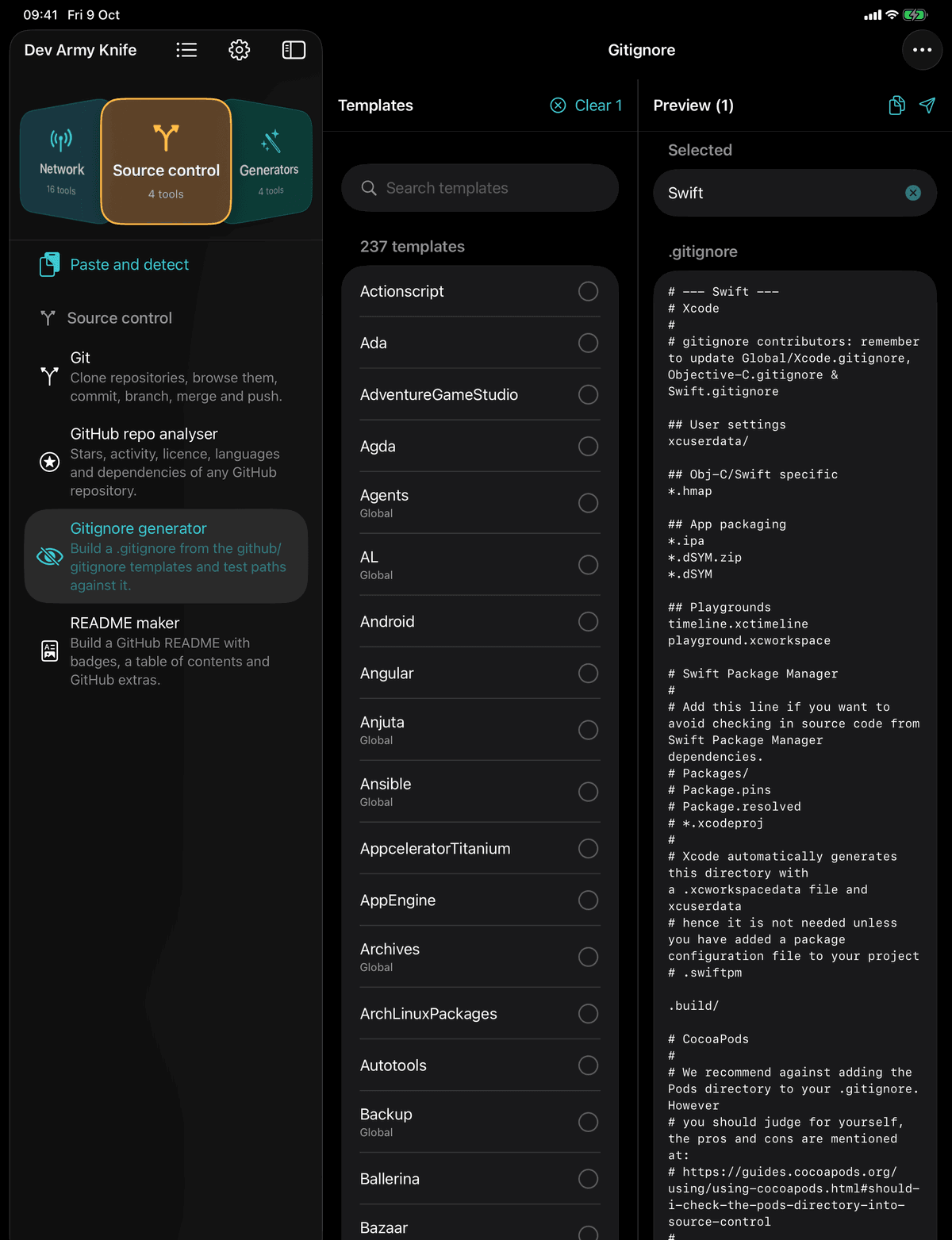Screen dimensions: 952x1240
Task: Click the Git fork icon
Action: [x=49, y=376]
